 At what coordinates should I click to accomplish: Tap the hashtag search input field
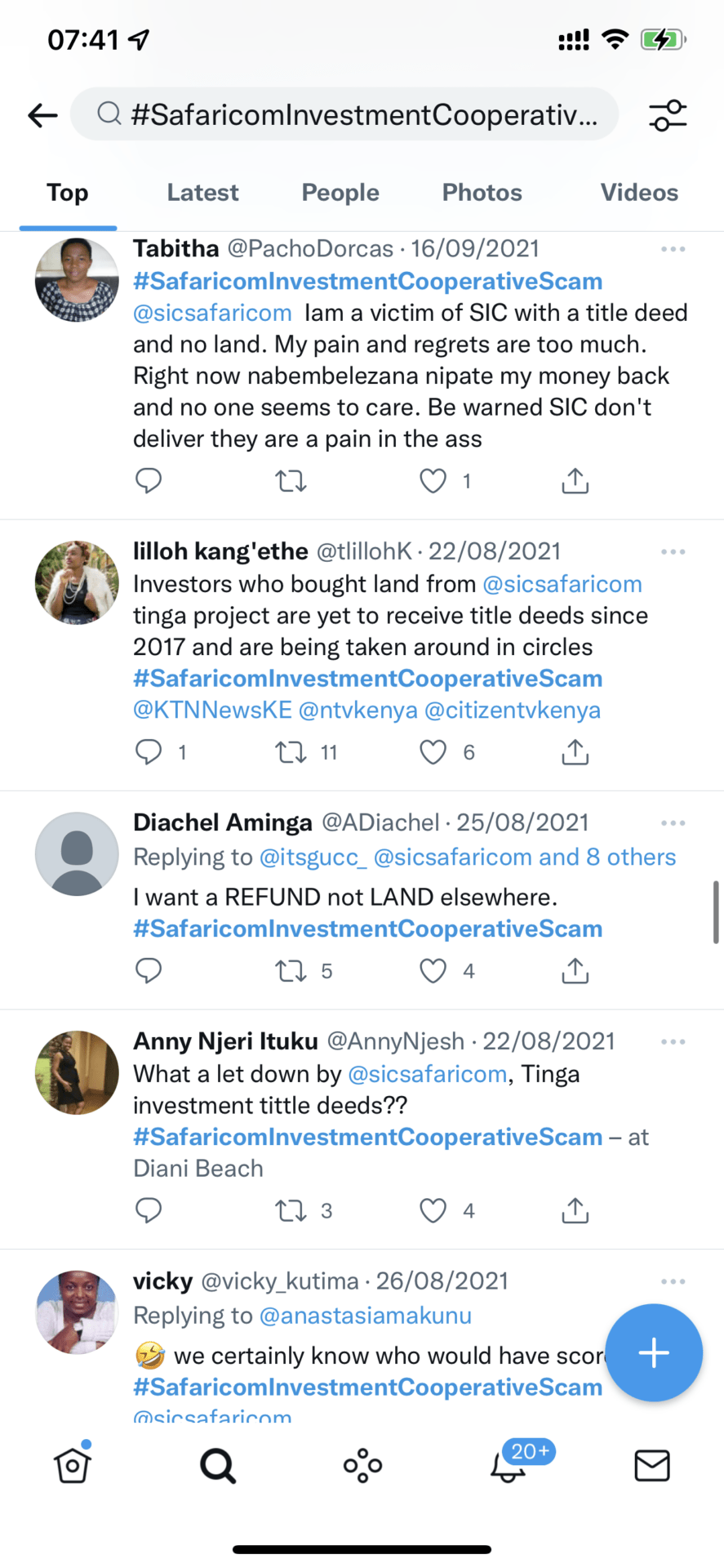coord(344,115)
